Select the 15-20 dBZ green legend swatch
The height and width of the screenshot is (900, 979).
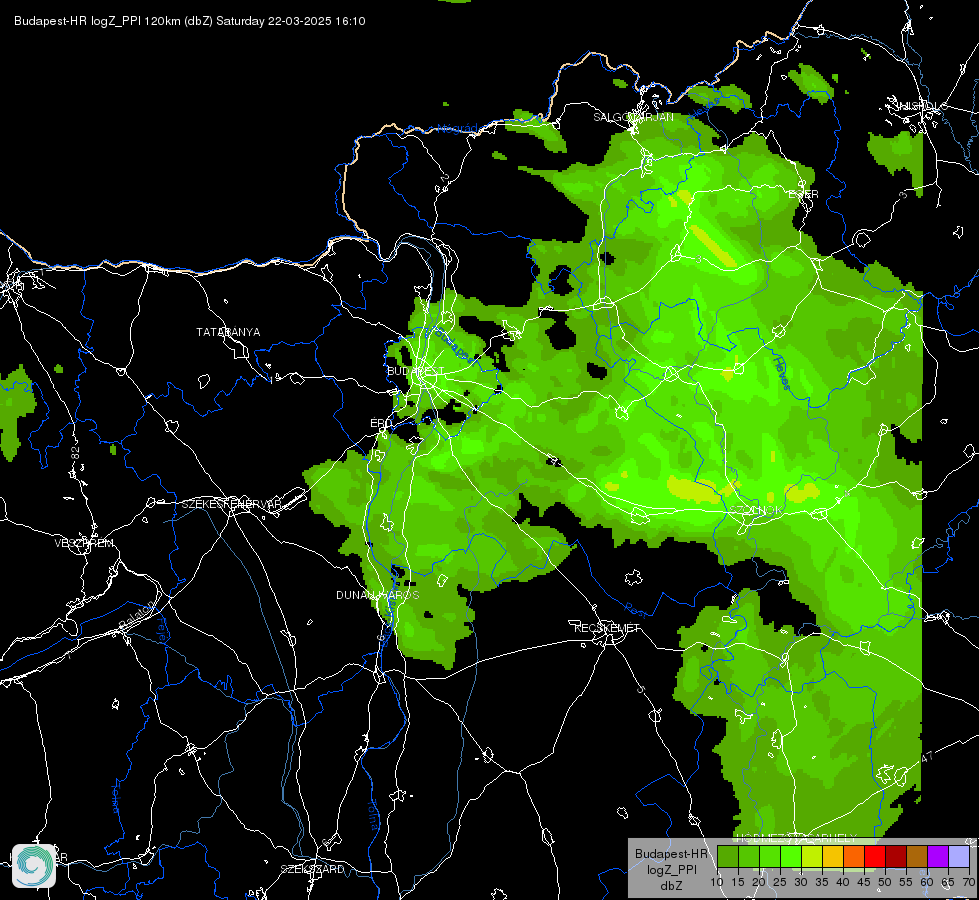[749, 856]
